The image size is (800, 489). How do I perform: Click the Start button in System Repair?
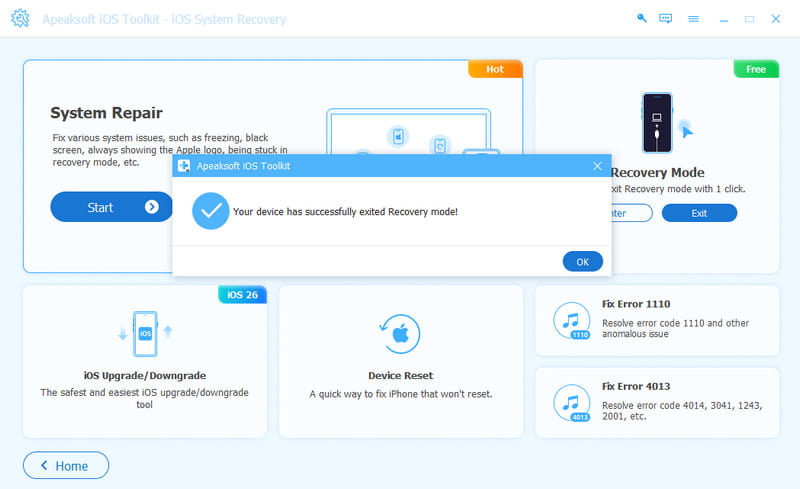(x=111, y=207)
